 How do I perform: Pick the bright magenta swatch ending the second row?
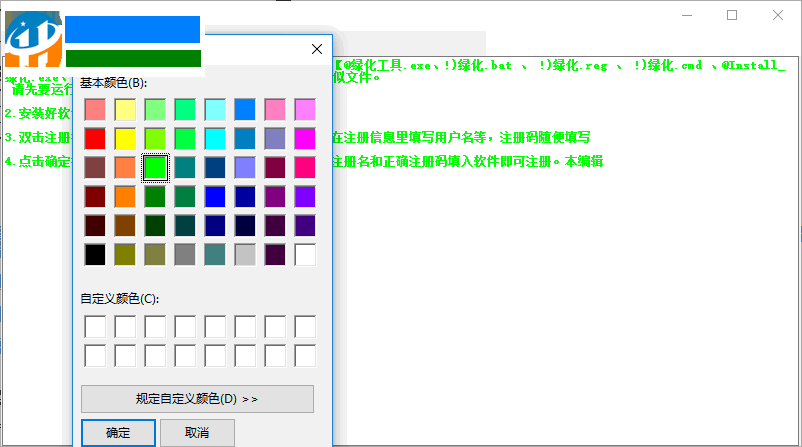tap(305, 139)
